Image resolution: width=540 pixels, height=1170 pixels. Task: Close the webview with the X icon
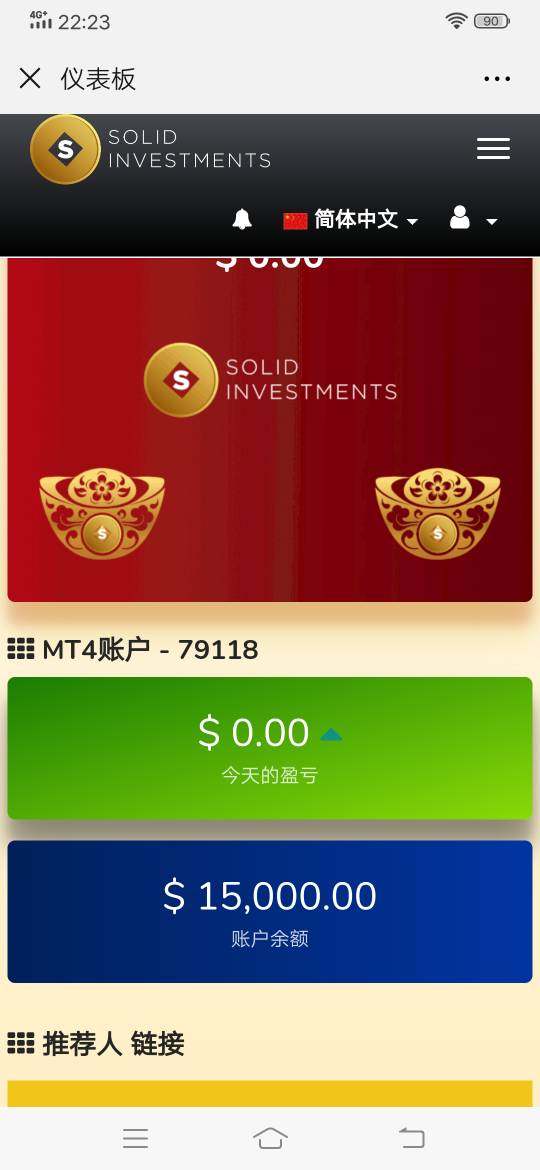[30, 78]
